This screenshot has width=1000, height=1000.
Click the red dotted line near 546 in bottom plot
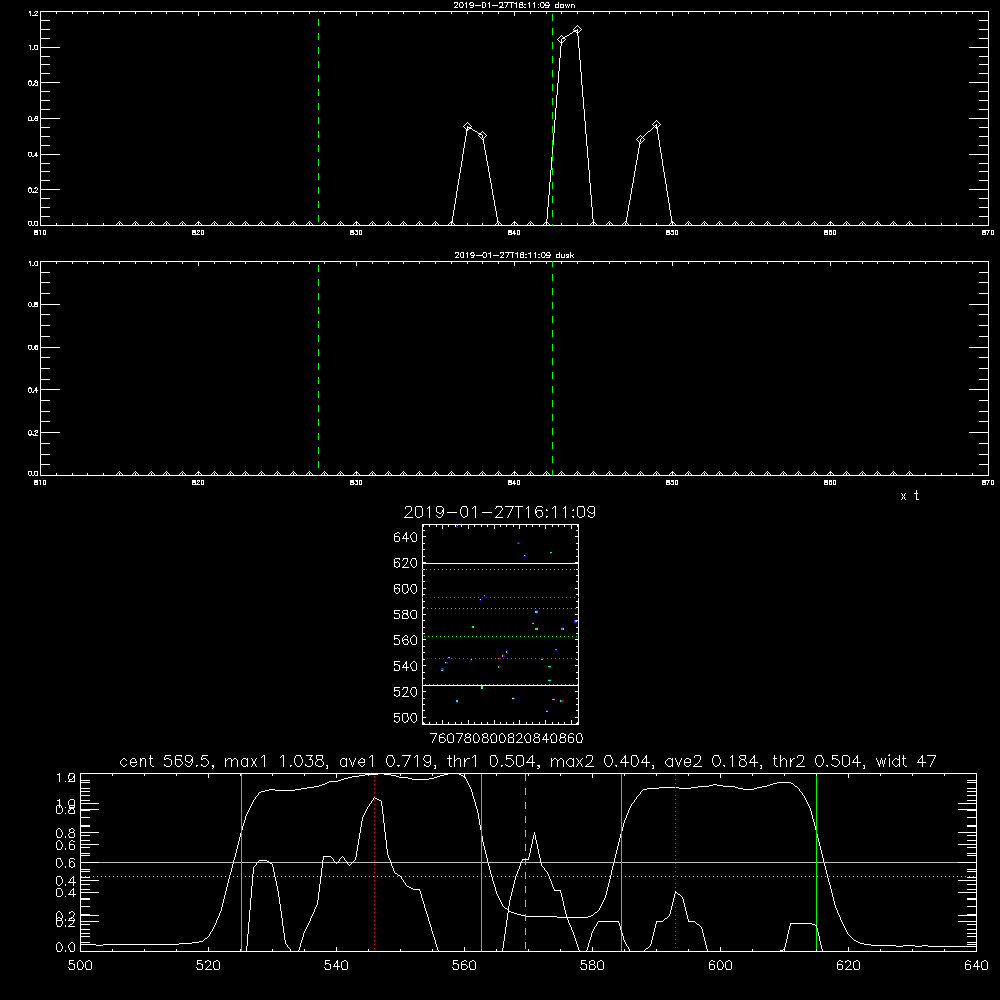point(374,861)
